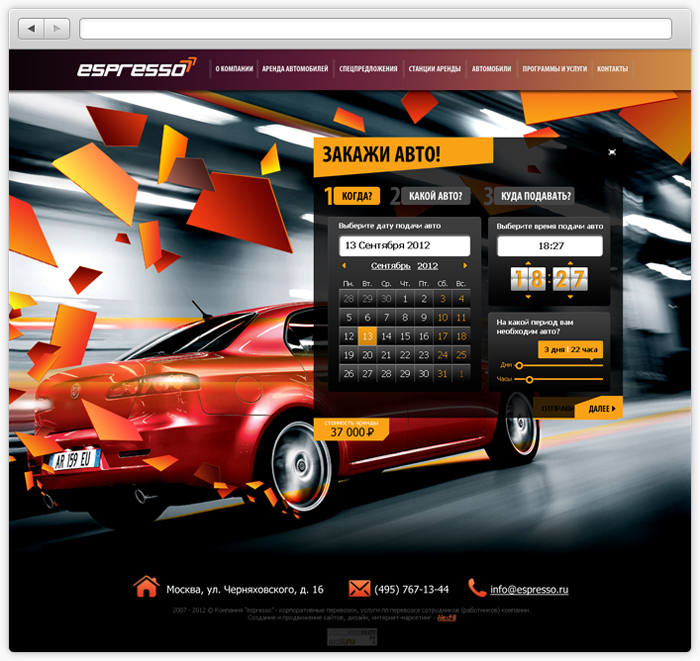Open the КОНТАКТЫ menu item
Screen dimensions: 700x661
(x=612, y=69)
